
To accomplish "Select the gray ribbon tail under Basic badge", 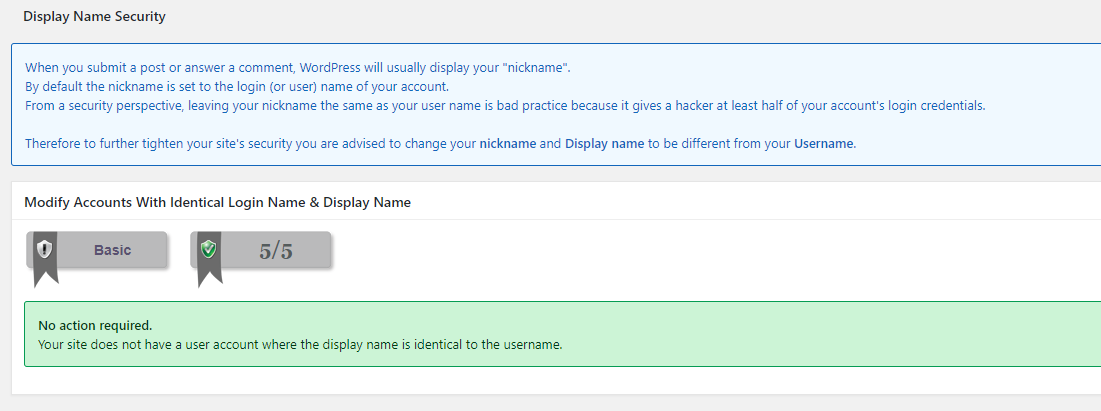I will click(x=46, y=276).
